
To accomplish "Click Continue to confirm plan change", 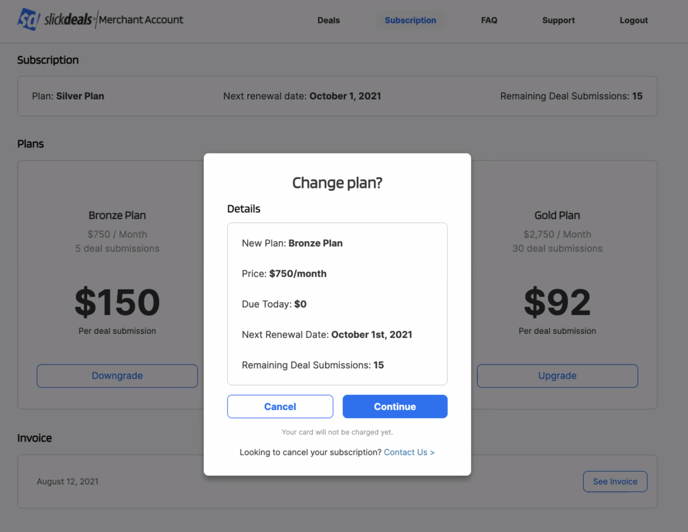I will click(395, 406).
